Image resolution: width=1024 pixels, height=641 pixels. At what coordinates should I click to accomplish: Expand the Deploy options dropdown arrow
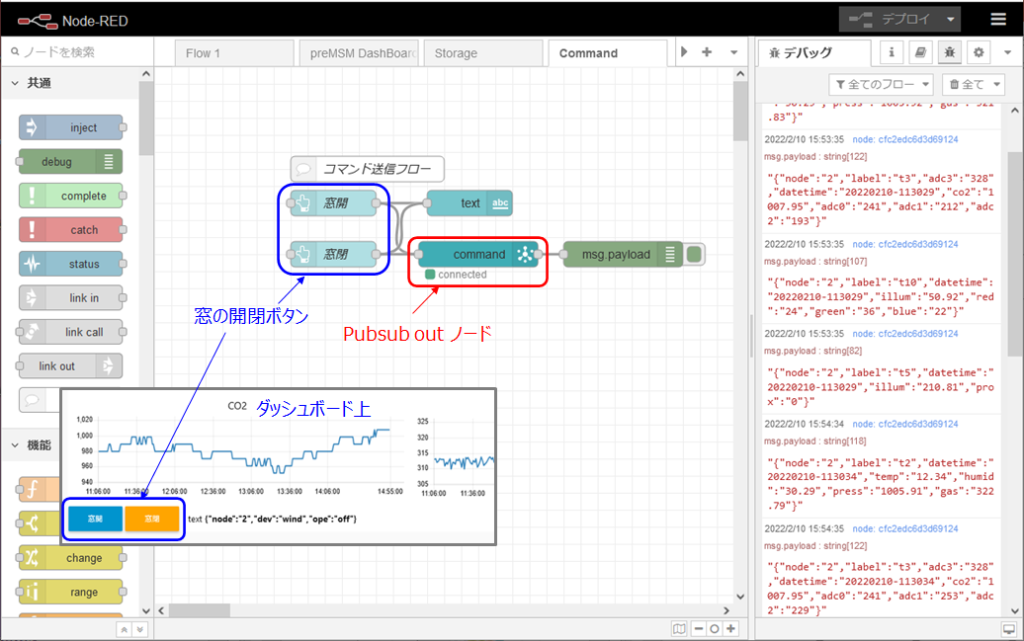pos(950,19)
